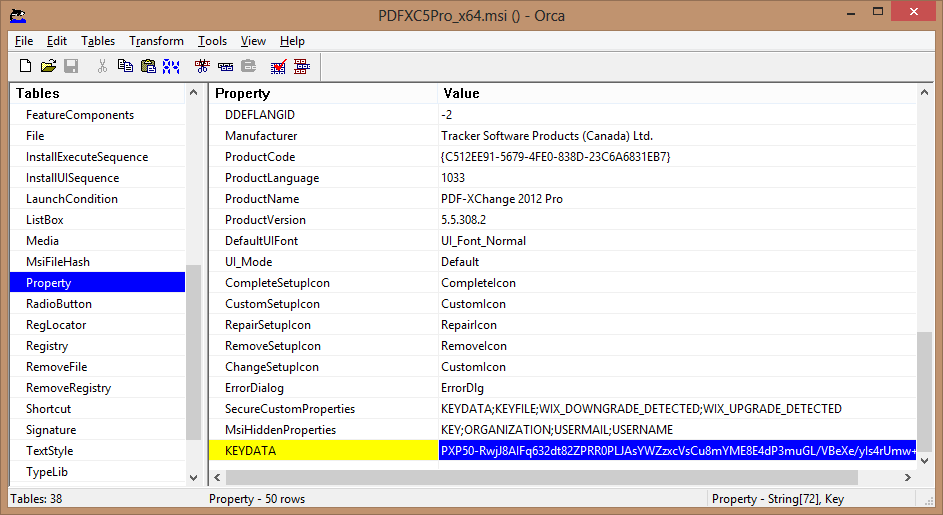Click the Find binoculars toolbar icon
Viewport: 943px width, 515px height.
click(171, 66)
